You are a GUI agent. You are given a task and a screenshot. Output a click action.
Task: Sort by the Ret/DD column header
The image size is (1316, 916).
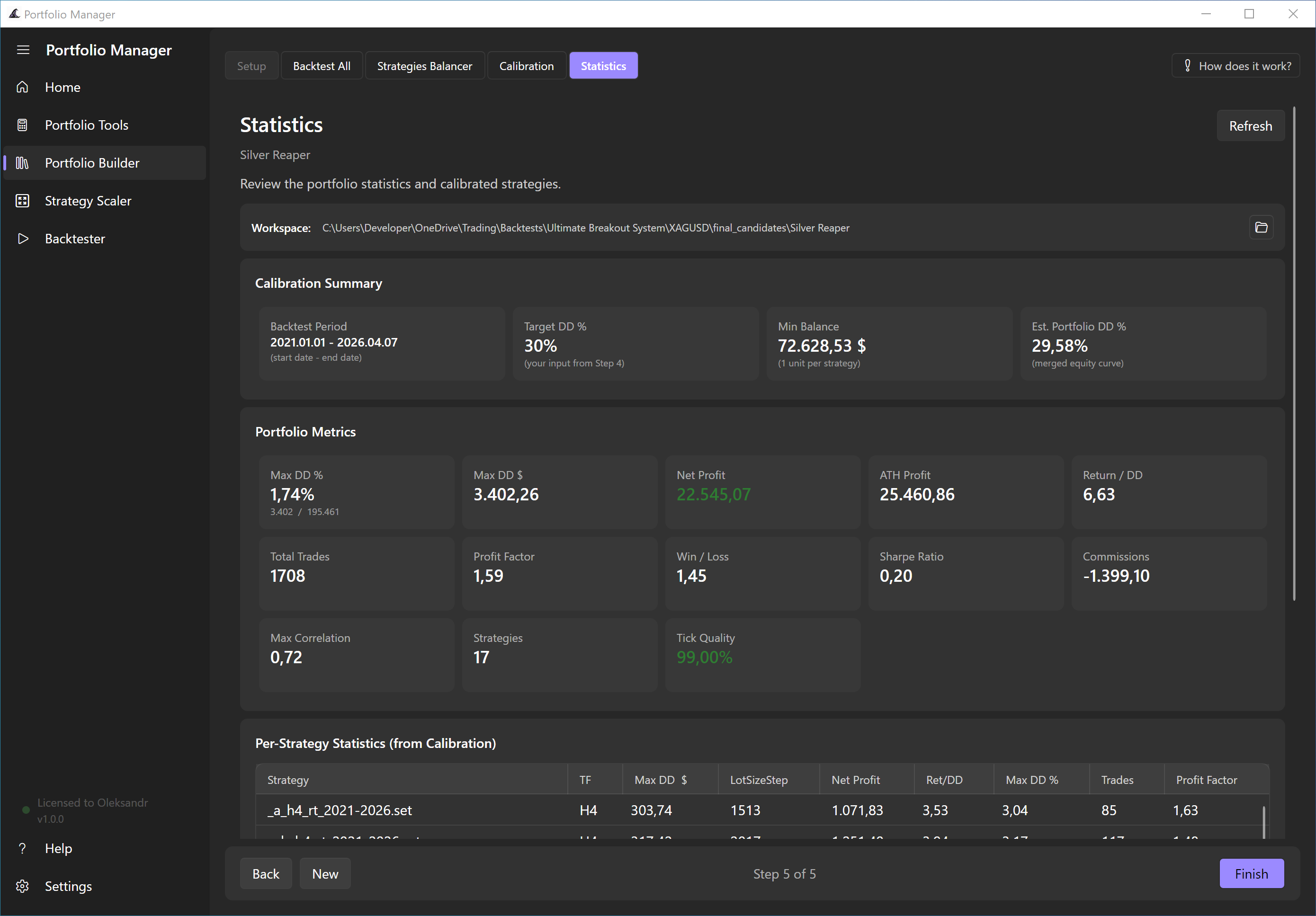click(954, 780)
